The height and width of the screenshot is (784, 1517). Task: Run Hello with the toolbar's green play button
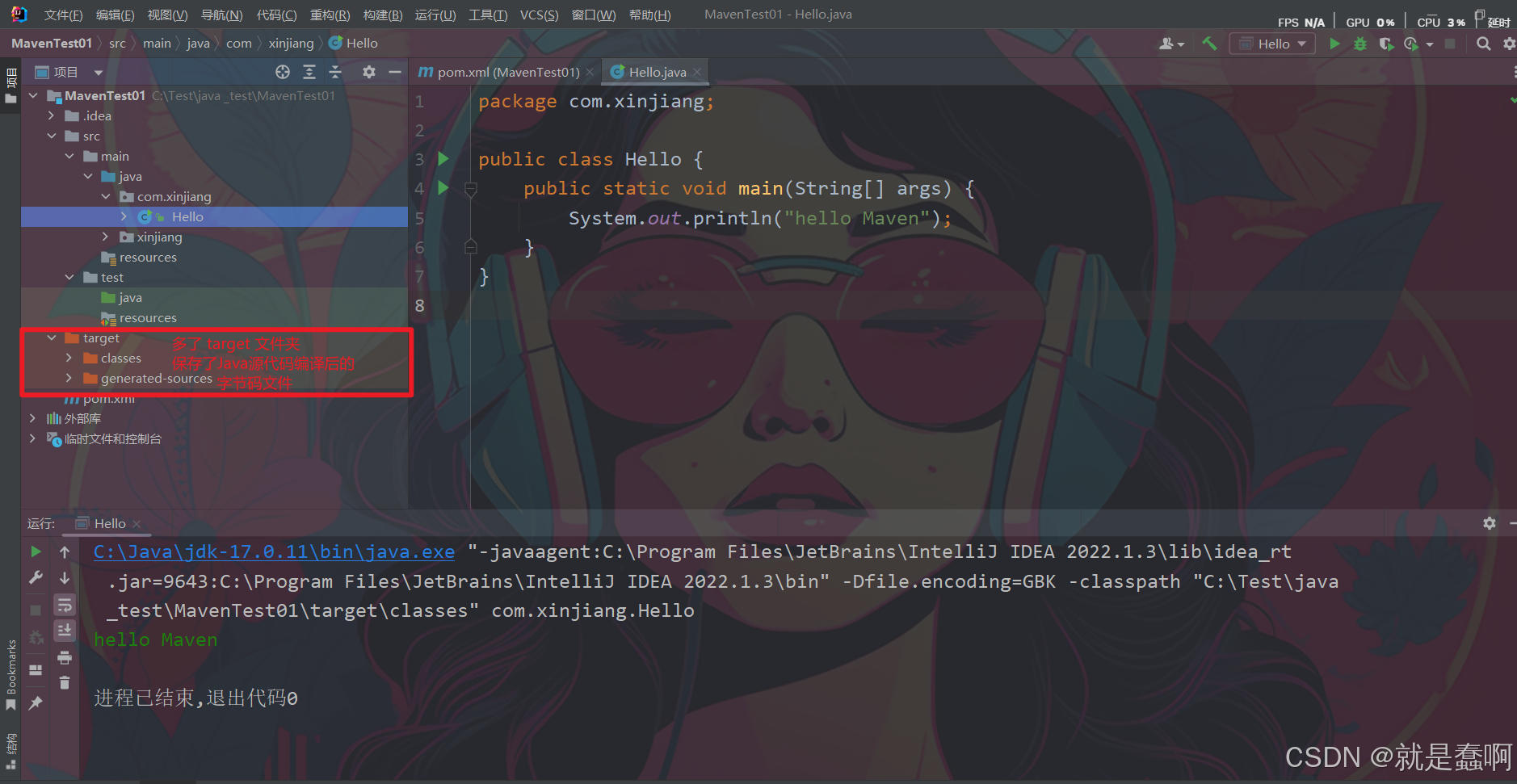(x=1334, y=44)
